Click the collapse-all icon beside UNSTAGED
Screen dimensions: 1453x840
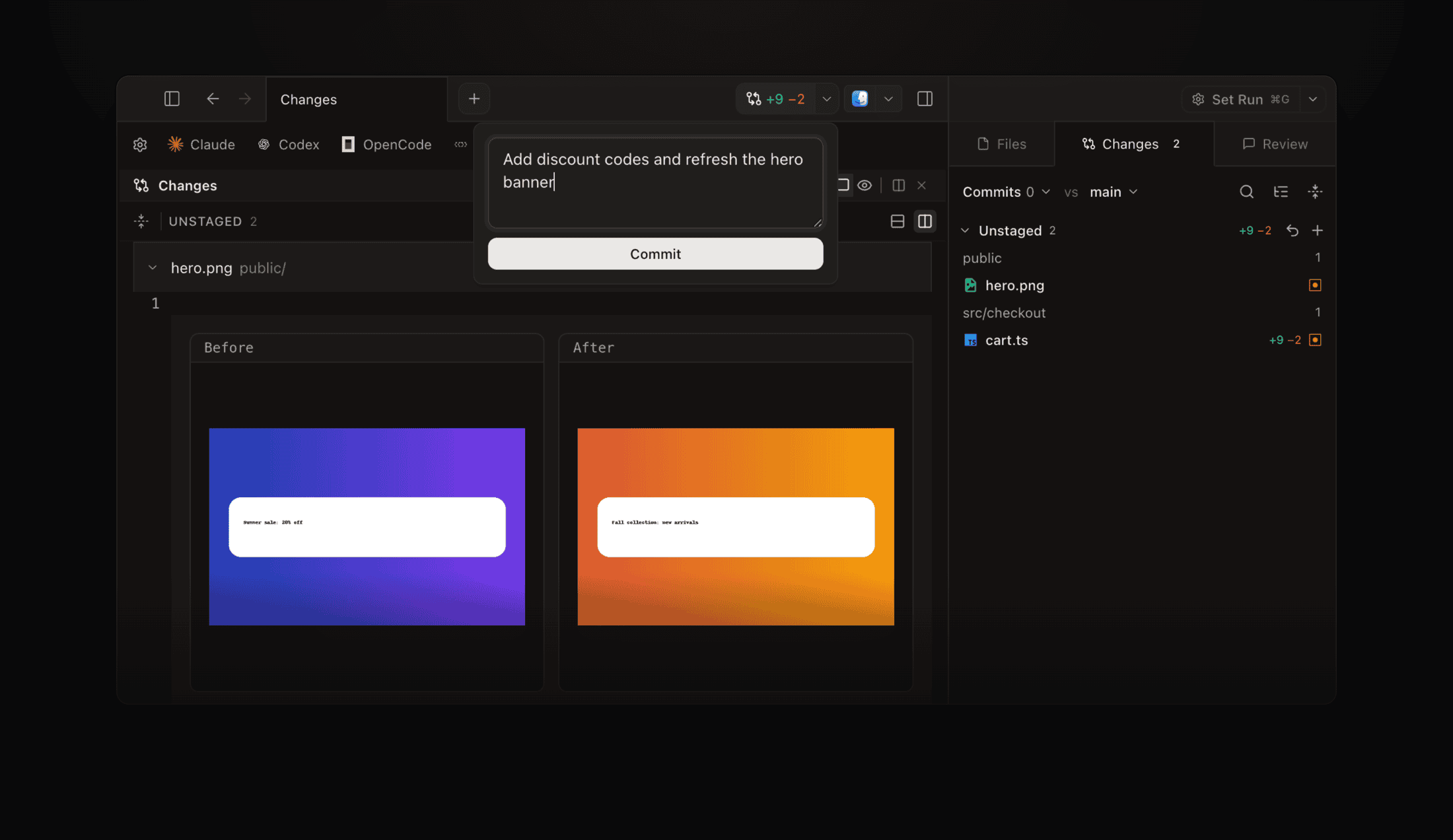click(x=141, y=221)
